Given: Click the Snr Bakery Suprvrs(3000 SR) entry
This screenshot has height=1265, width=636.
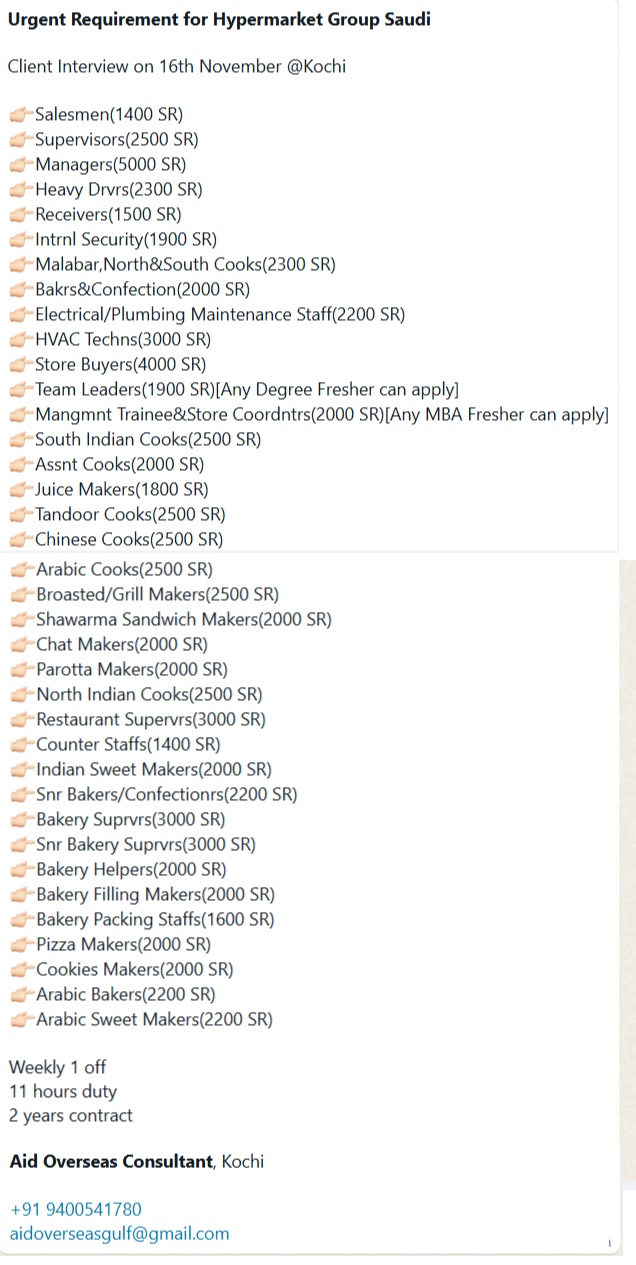Looking at the screenshot, I should point(146,845).
